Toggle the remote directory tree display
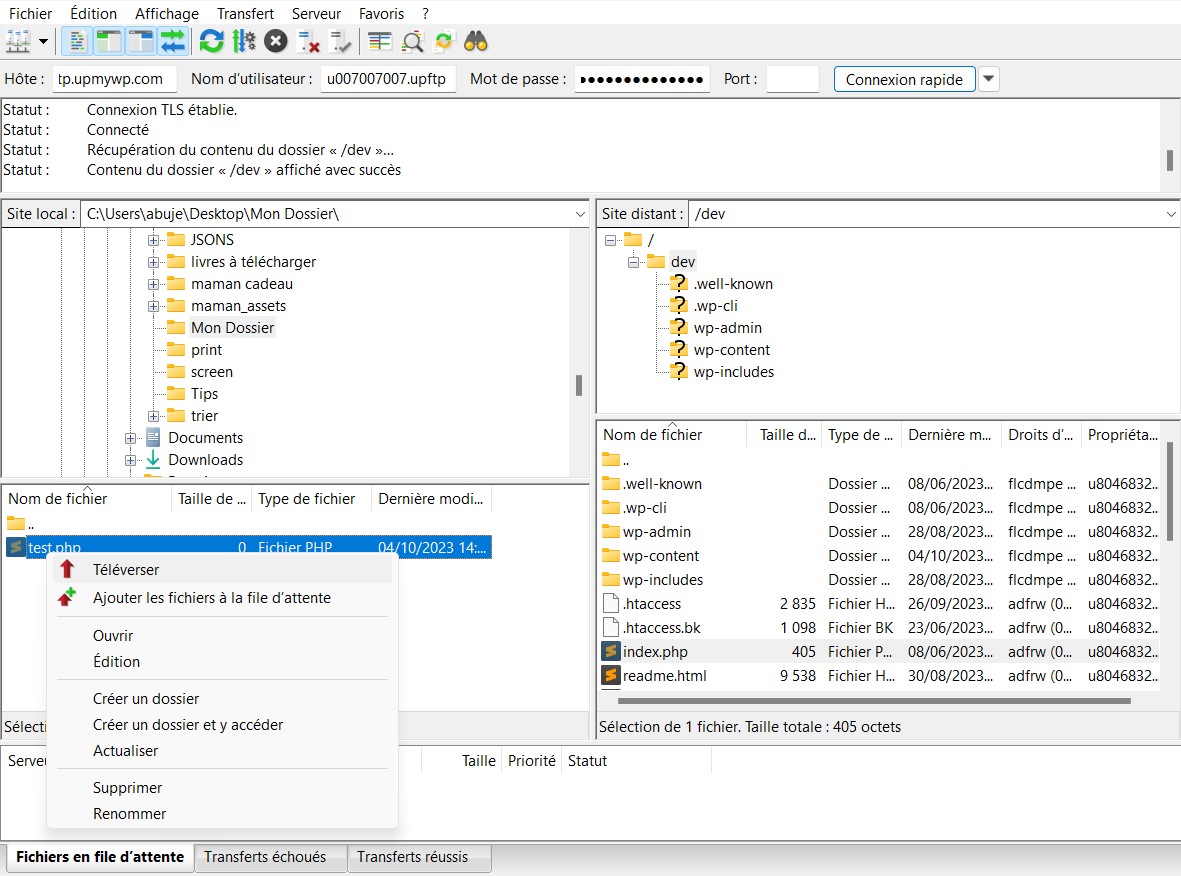 pos(141,41)
